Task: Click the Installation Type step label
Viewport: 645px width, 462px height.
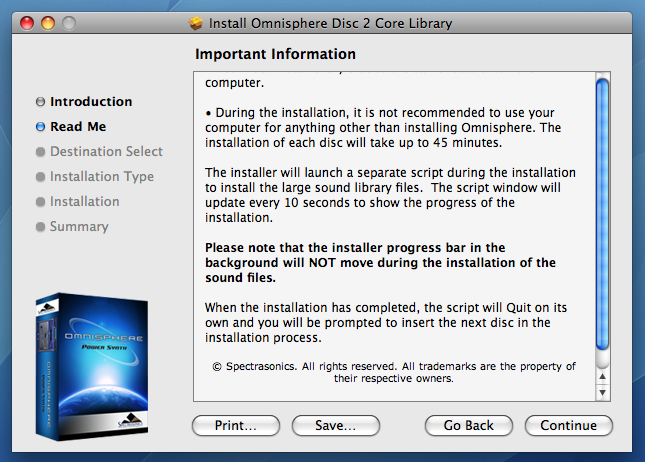Action: point(102,176)
